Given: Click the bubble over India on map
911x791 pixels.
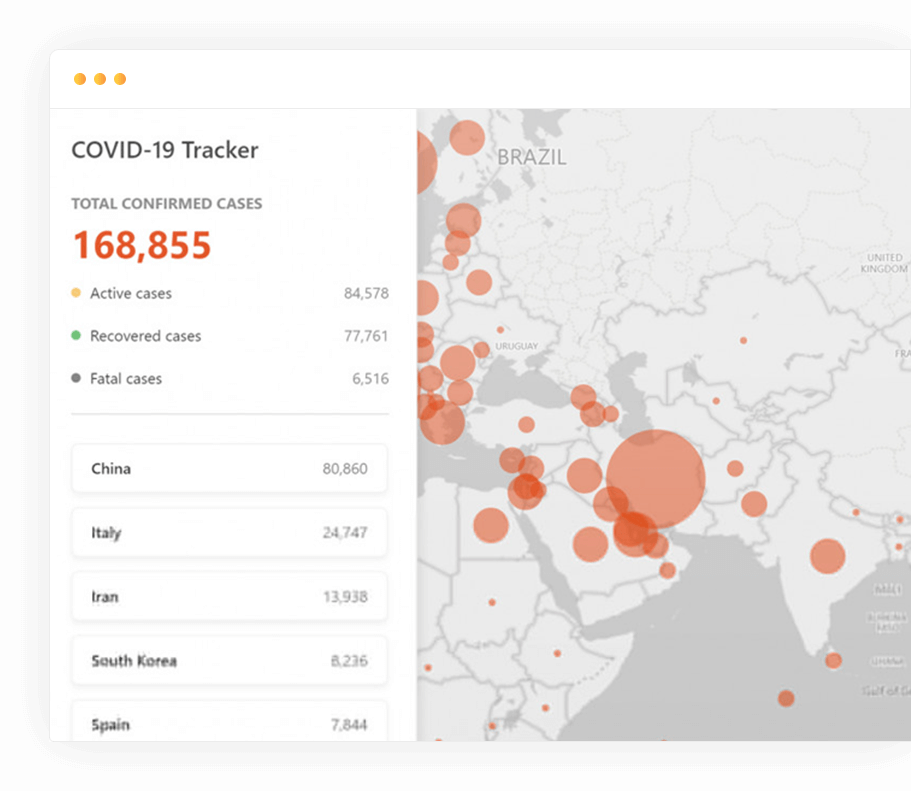Looking at the screenshot, I should tap(827, 556).
